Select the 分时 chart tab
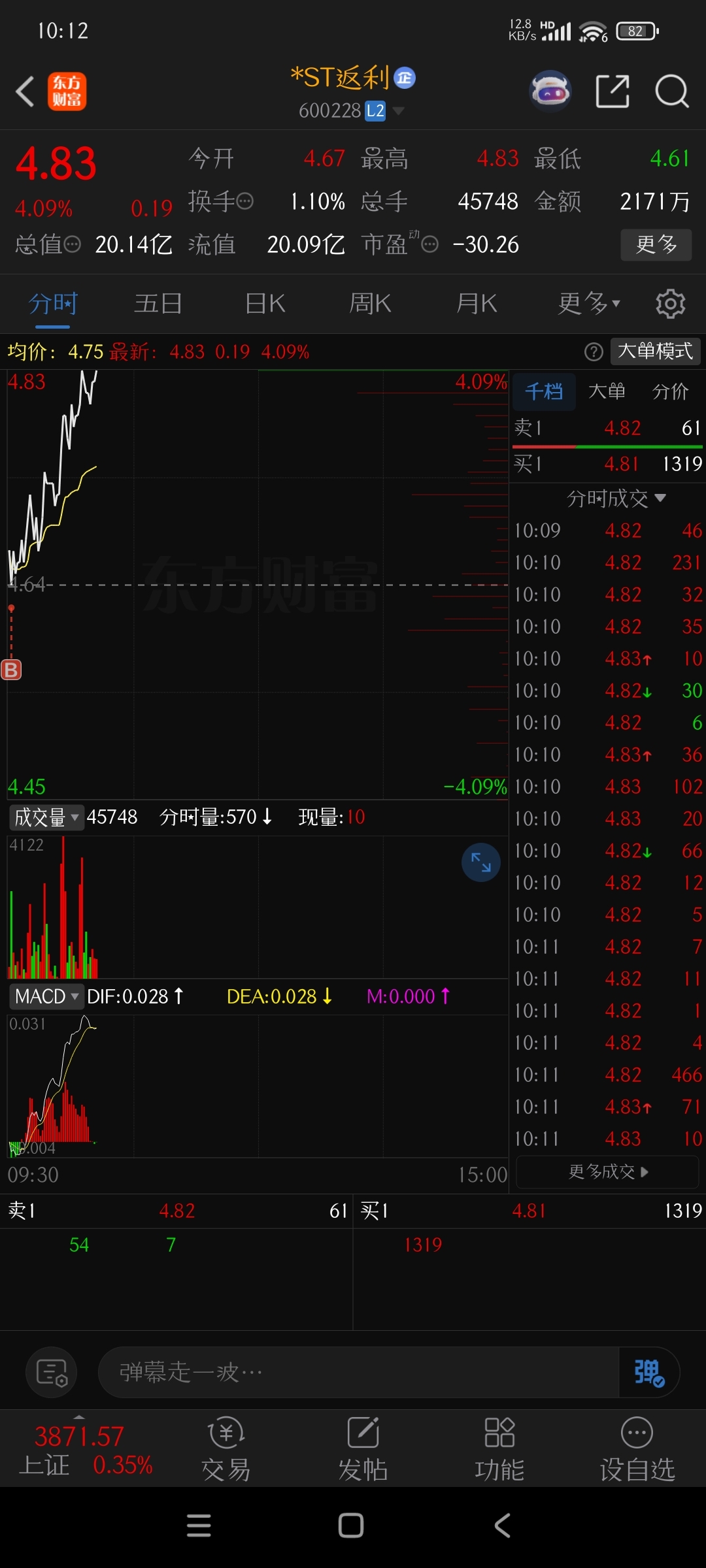The width and height of the screenshot is (706, 1568). point(53,304)
